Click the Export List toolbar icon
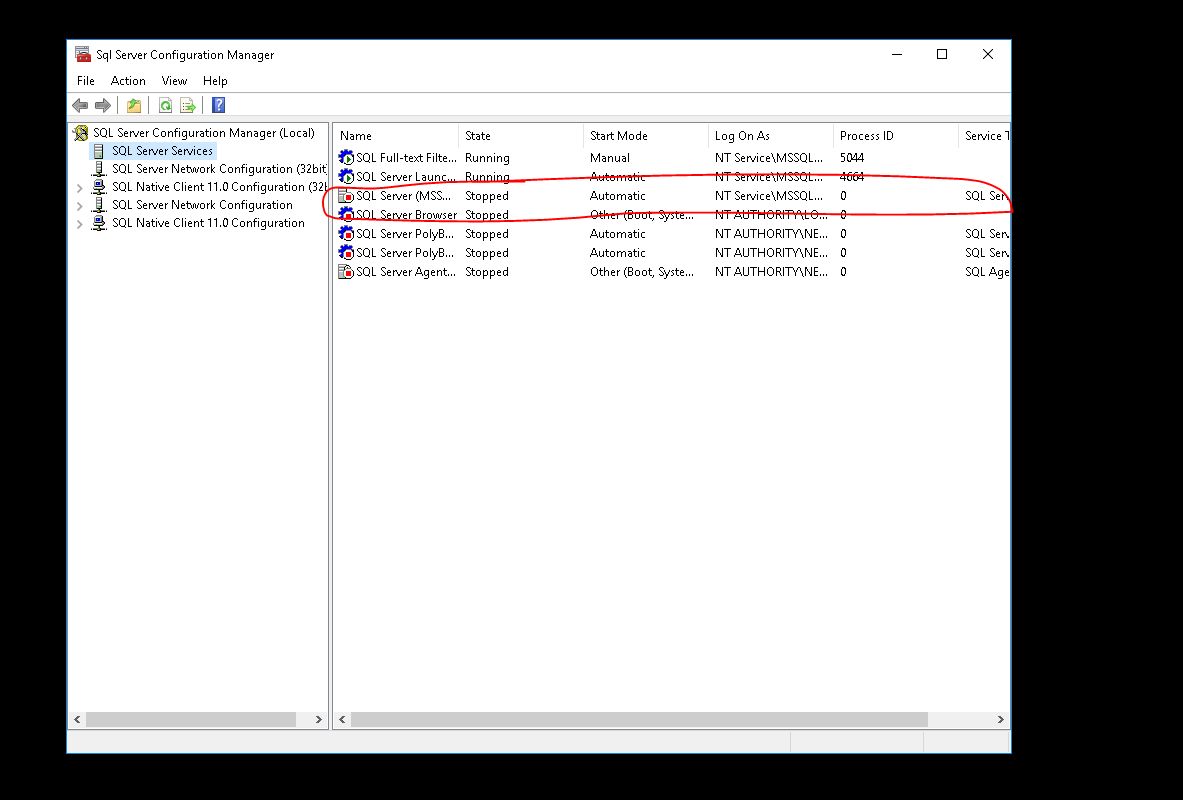 coord(188,106)
